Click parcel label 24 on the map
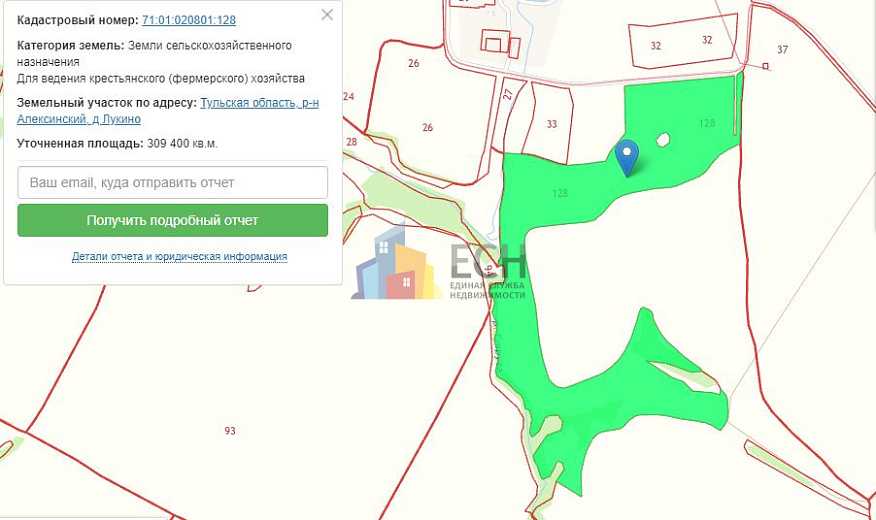 pyautogui.click(x=348, y=97)
